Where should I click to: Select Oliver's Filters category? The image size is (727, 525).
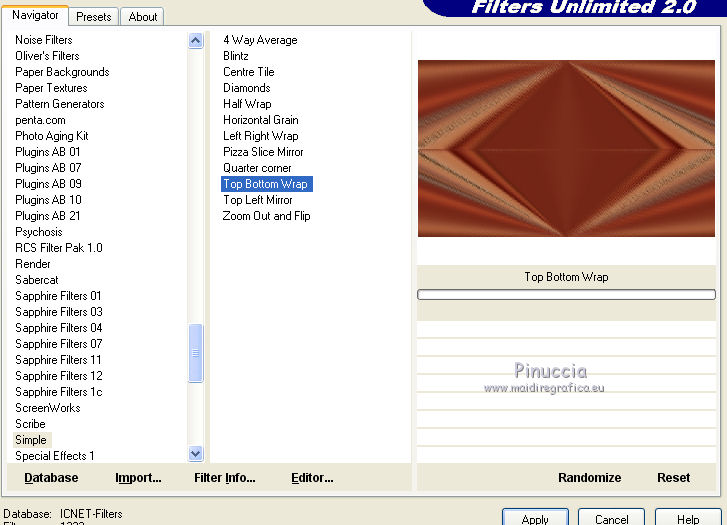47,56
